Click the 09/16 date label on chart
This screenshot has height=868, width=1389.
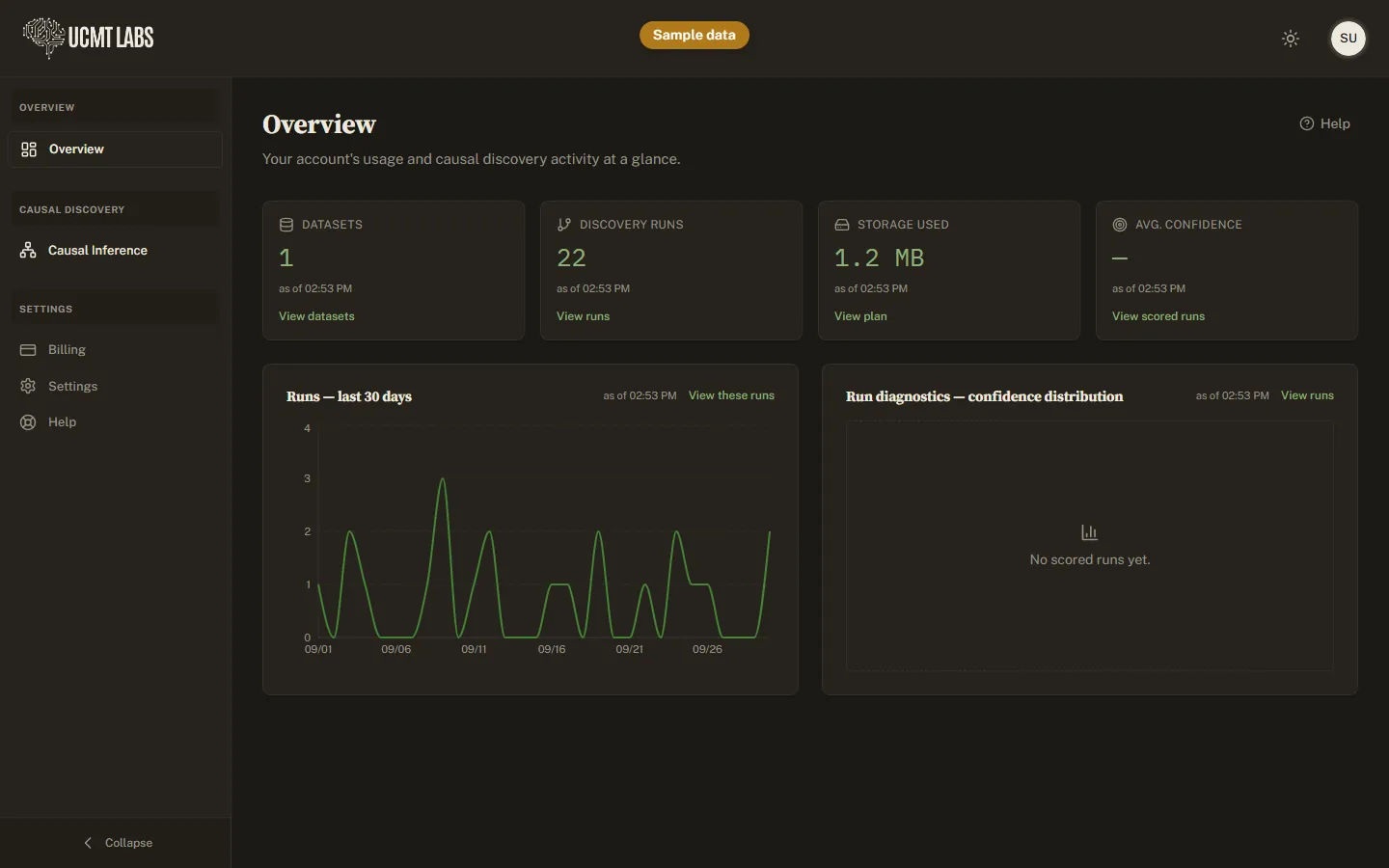click(x=552, y=649)
